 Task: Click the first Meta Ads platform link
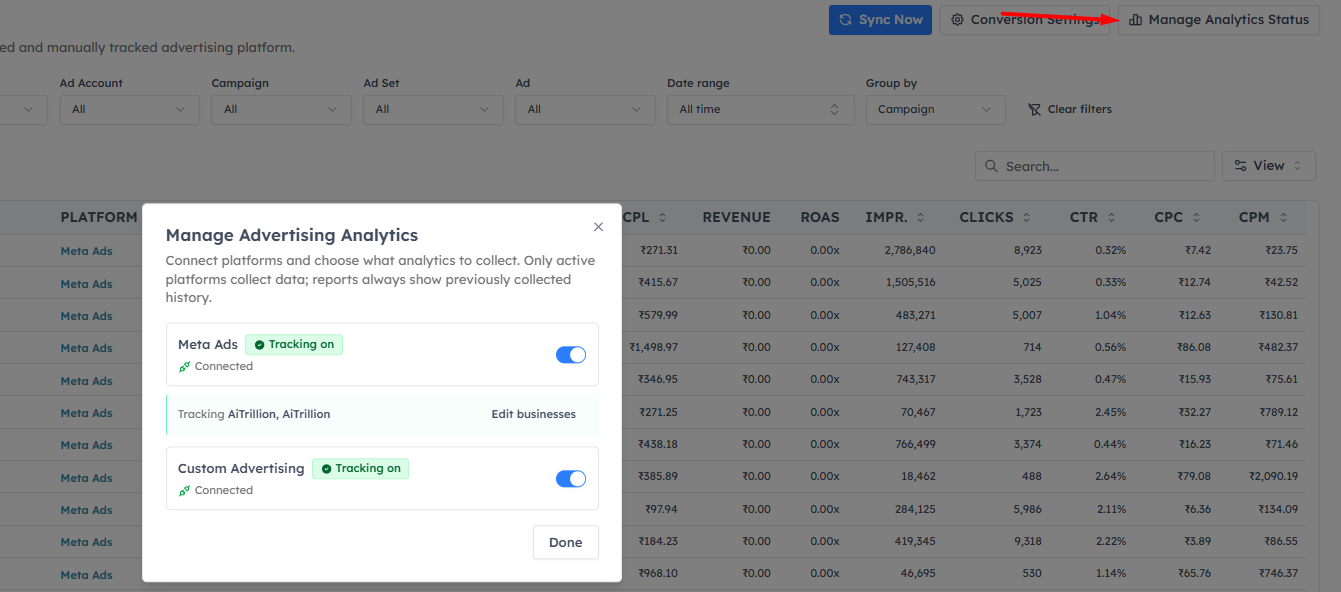coord(86,251)
